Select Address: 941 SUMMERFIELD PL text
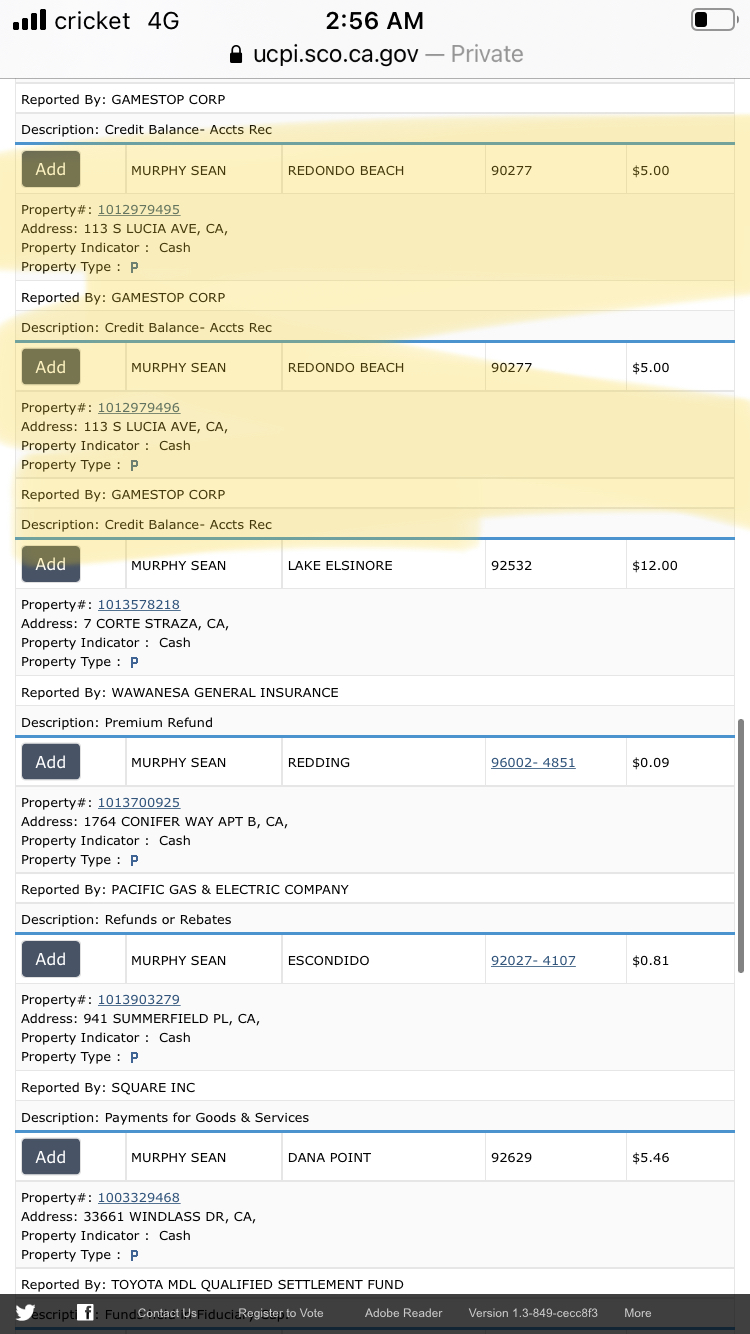This screenshot has height=1334, width=750. pos(140,1019)
